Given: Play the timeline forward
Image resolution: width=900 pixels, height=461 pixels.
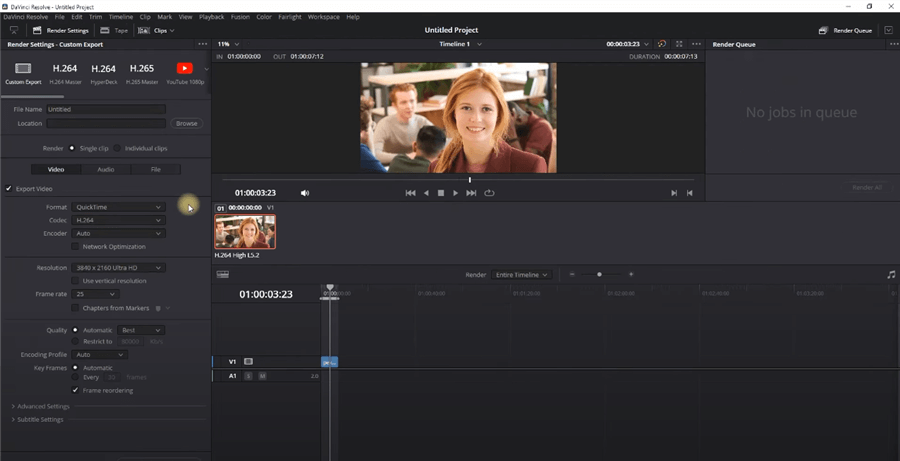Looking at the screenshot, I should 456,193.
